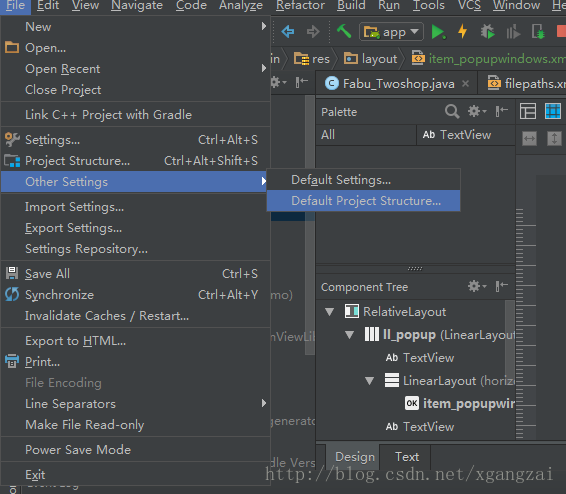Click the Apply Changes lightning bolt icon
This screenshot has height=494, width=566.
[462, 31]
